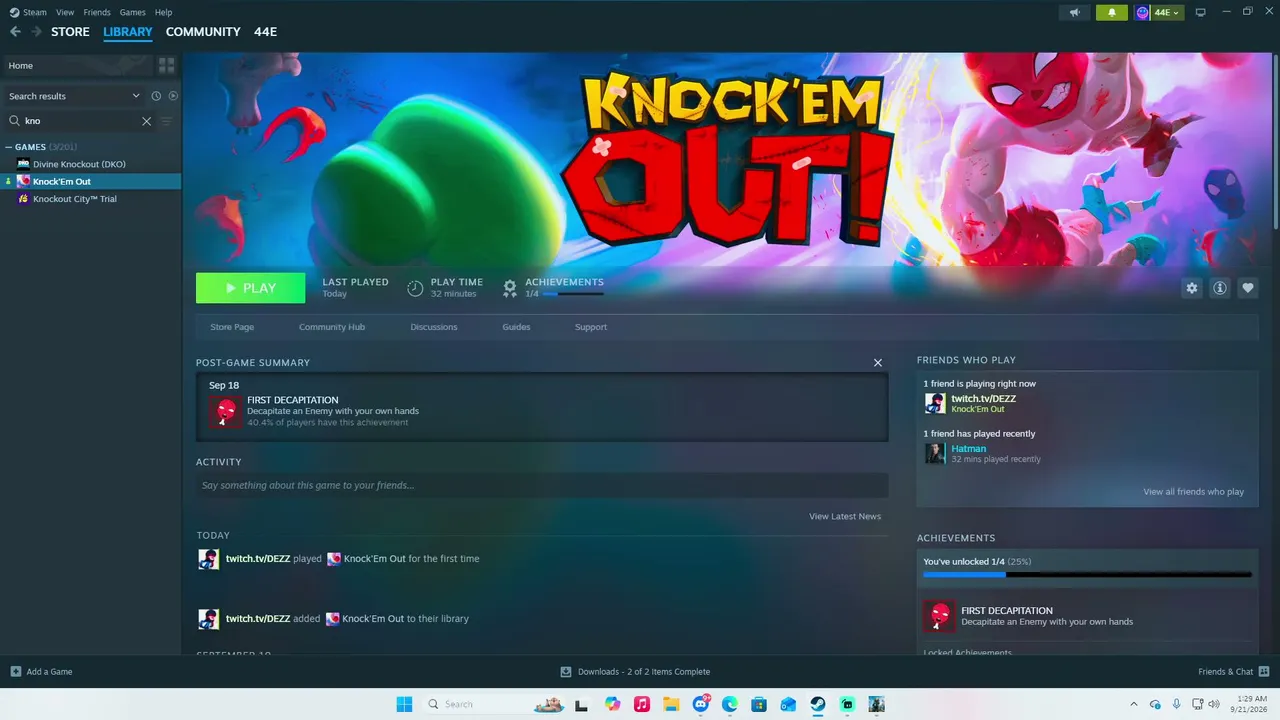Open game information icon
The width and height of the screenshot is (1280, 720).
coord(1219,288)
